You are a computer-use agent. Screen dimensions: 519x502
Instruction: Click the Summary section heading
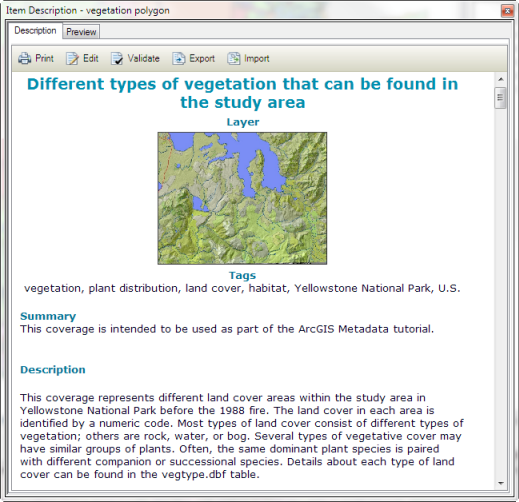pos(48,316)
